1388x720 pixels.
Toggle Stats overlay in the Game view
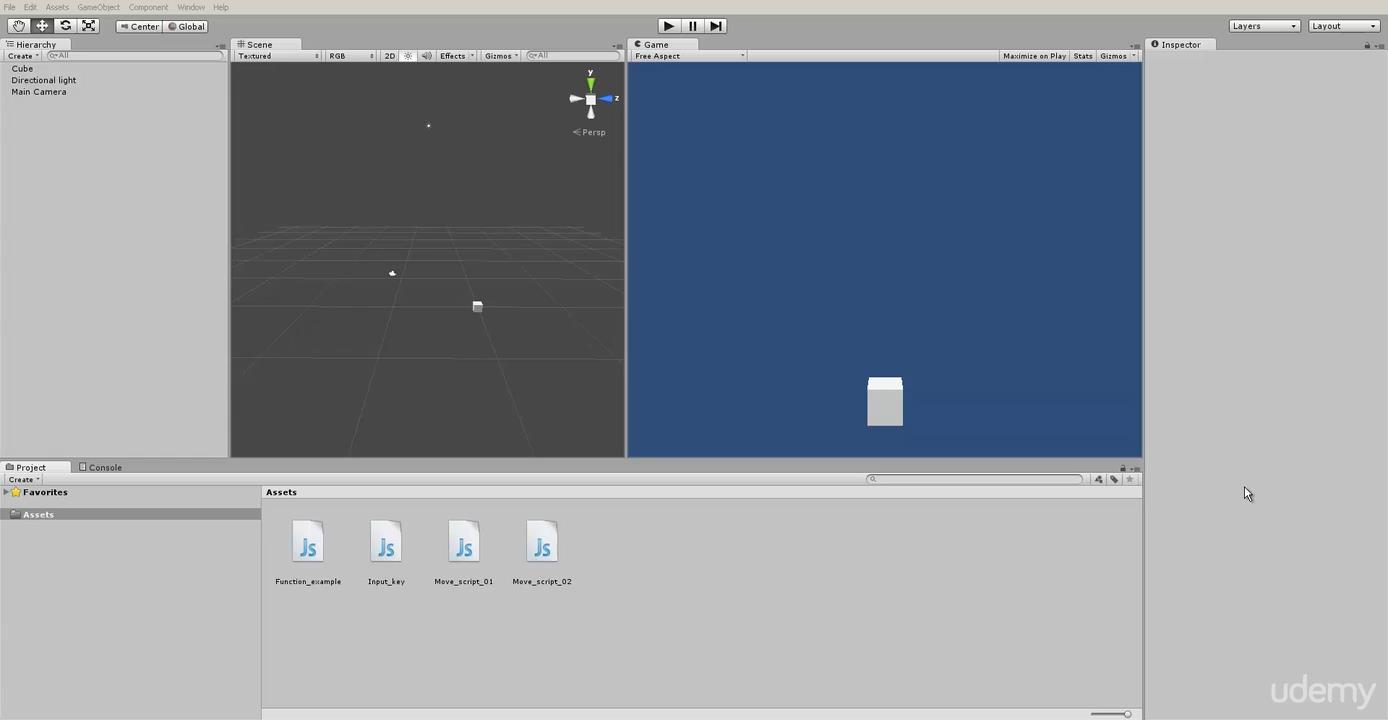[x=1082, y=56]
